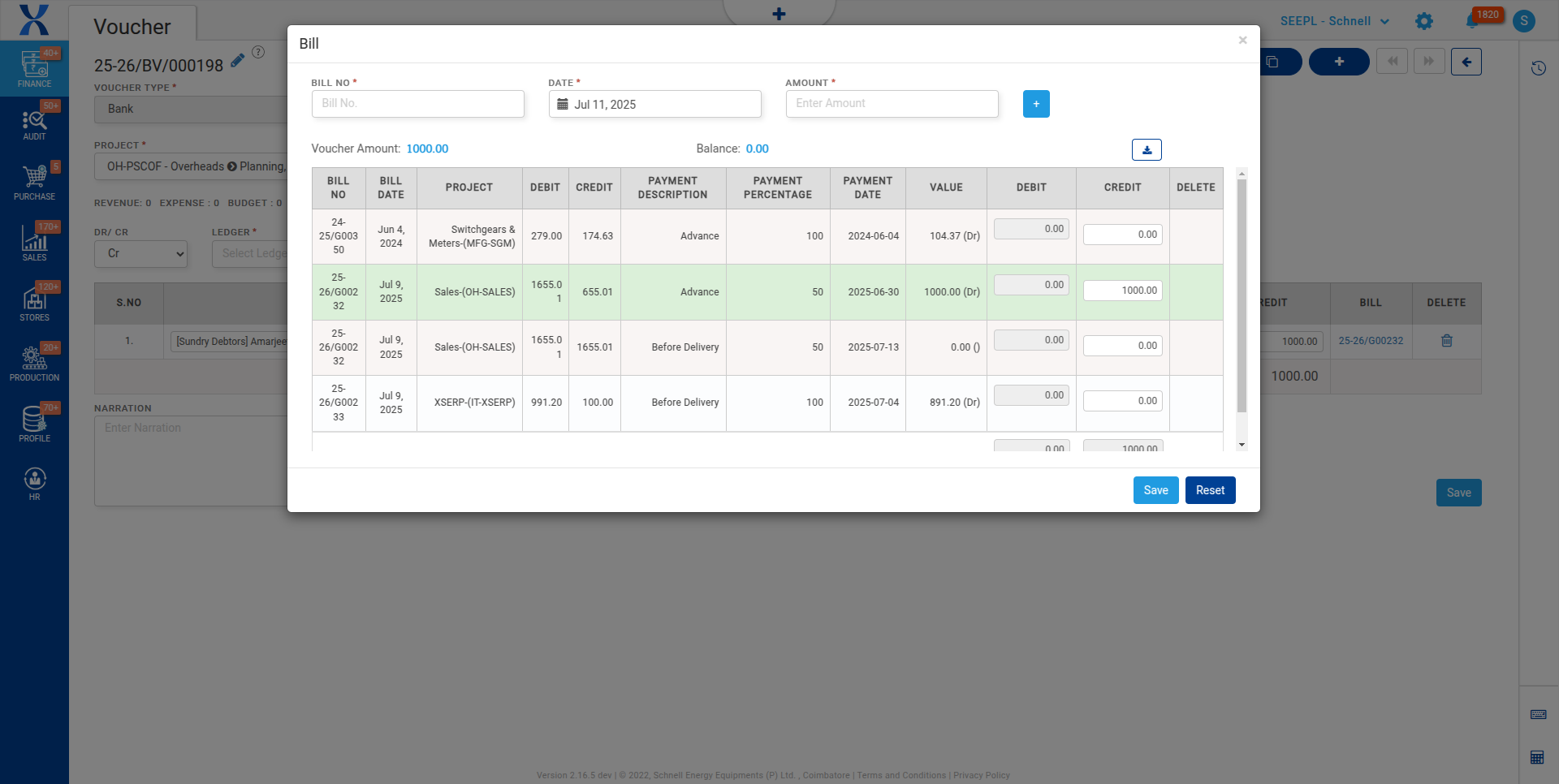The height and width of the screenshot is (784, 1559).
Task: Open the Finance module in sidebar
Action: pyautogui.click(x=34, y=69)
